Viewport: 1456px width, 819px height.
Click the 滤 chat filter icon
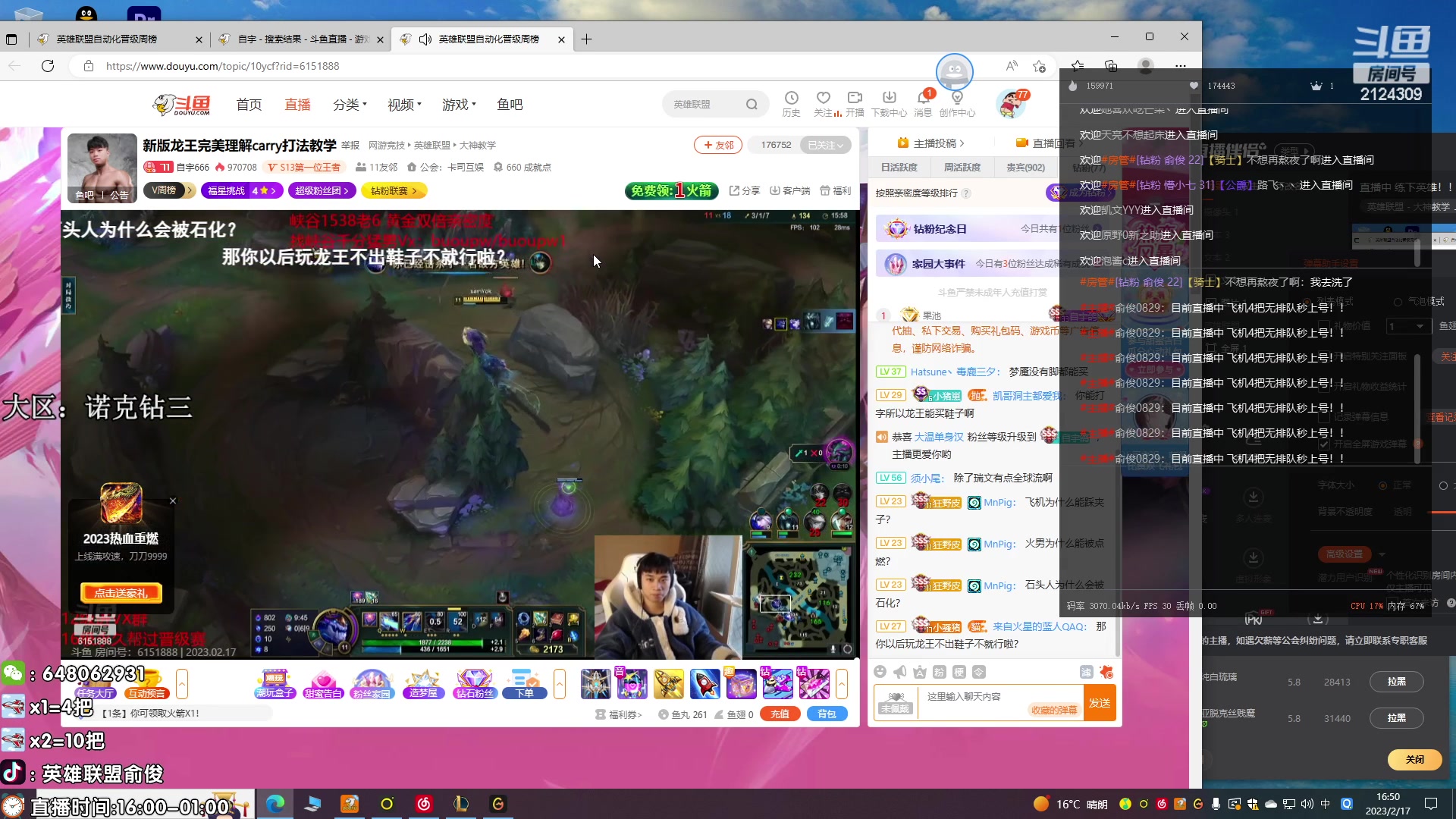1087,672
